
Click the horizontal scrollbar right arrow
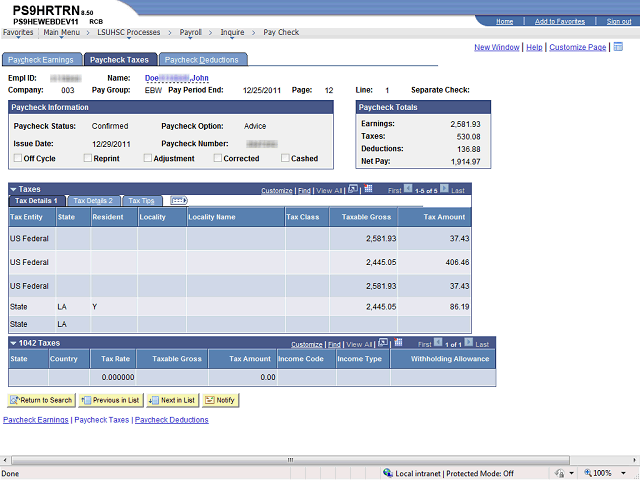tap(635, 460)
